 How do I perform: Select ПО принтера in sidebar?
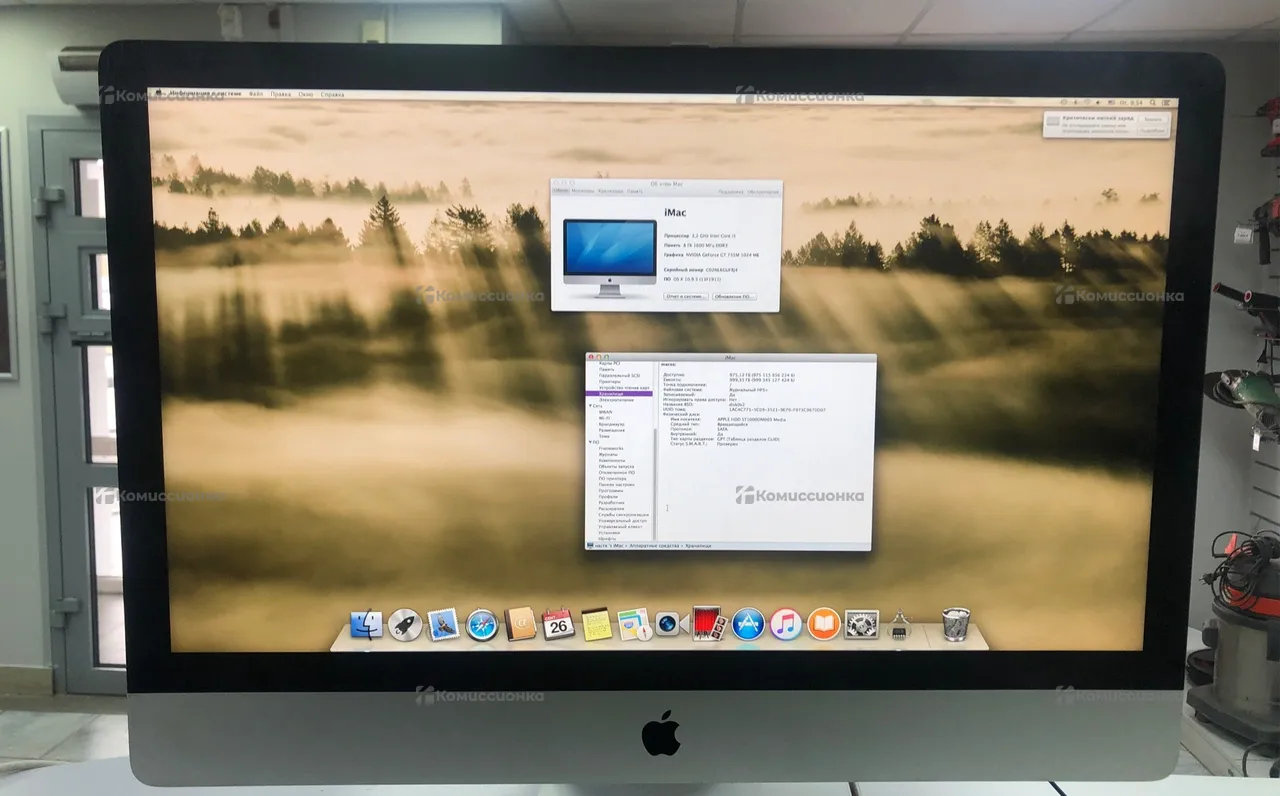coord(613,479)
